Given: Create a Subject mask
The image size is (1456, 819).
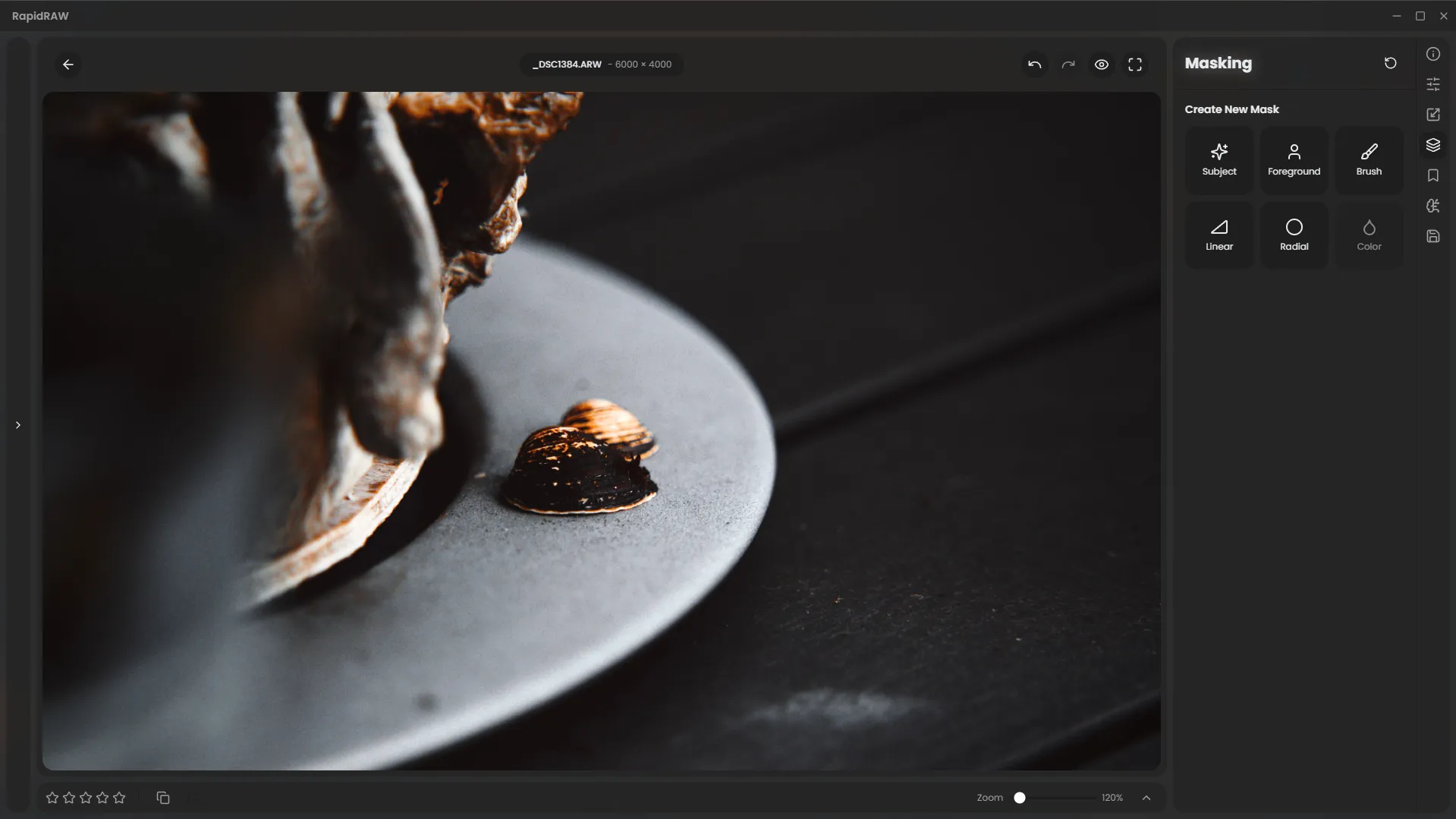Looking at the screenshot, I should pos(1219,160).
